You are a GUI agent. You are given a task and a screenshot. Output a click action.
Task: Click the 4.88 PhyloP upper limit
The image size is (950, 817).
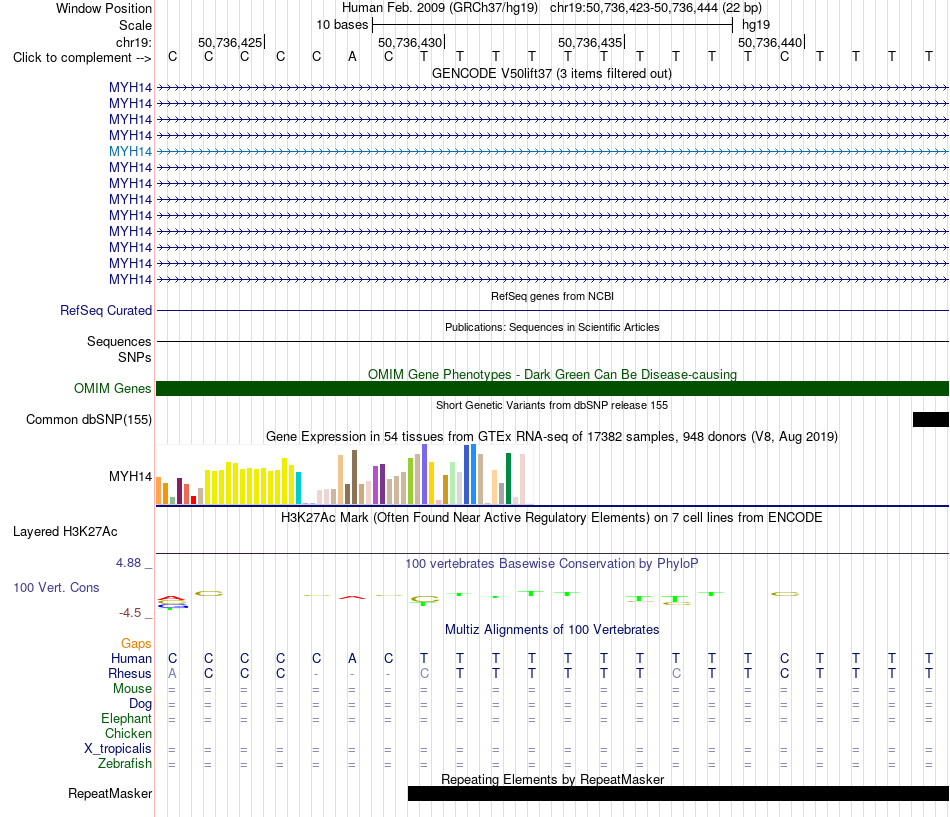pyautogui.click(x=128, y=563)
